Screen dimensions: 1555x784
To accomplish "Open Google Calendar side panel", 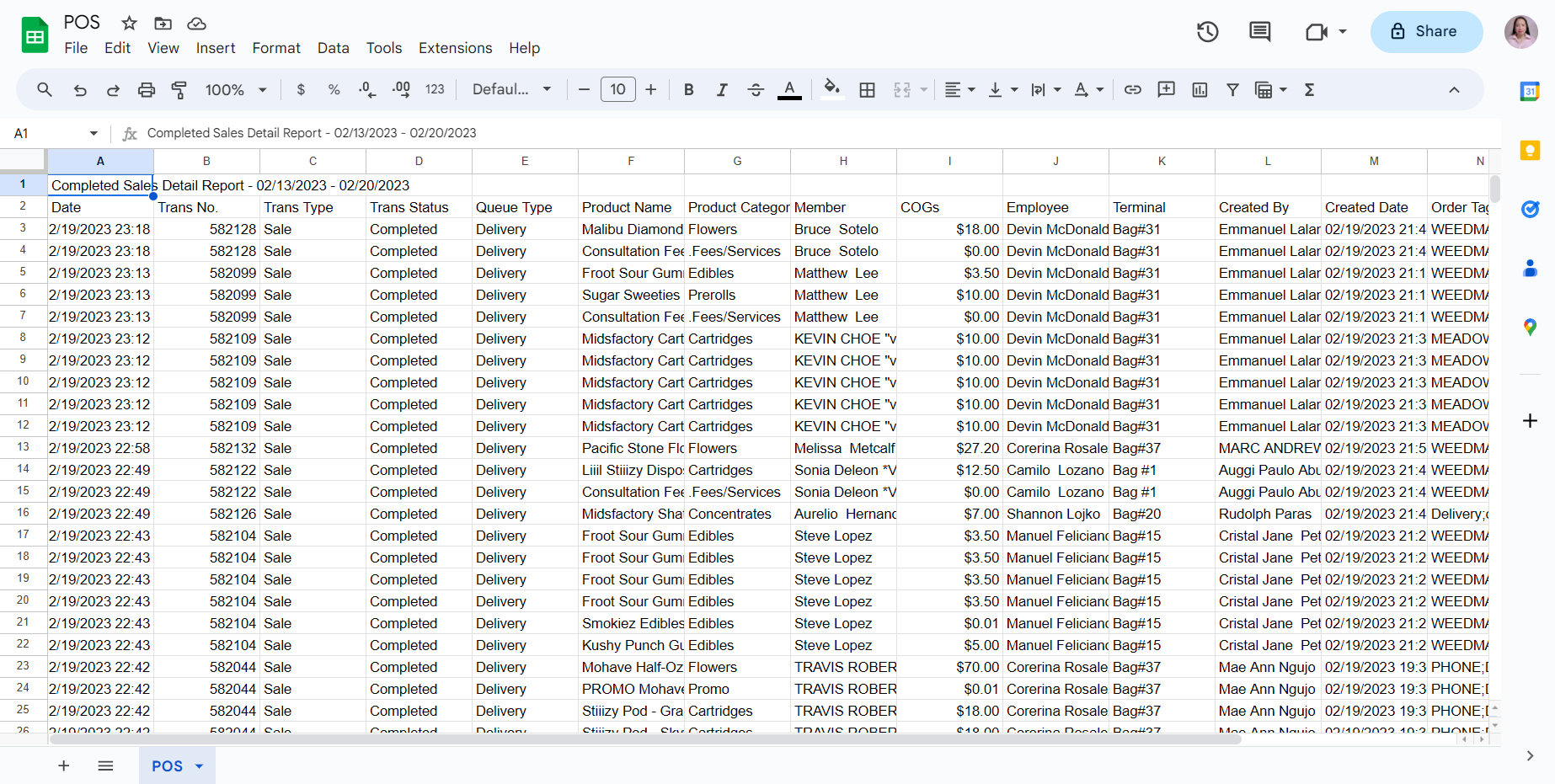I will coord(1530,91).
